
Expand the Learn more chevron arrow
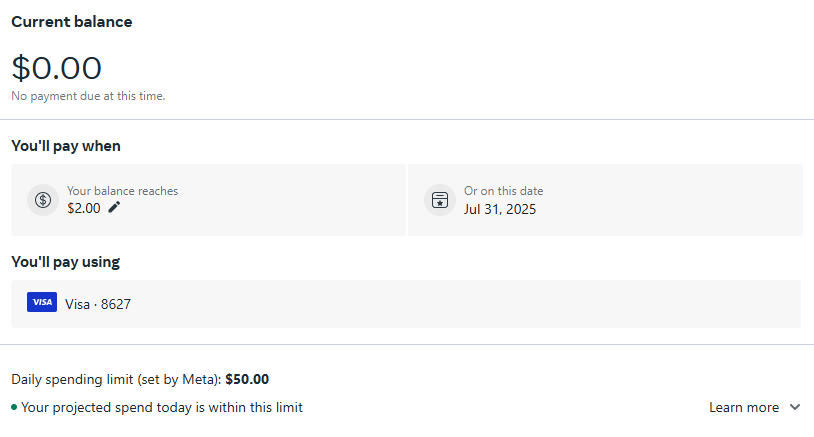click(795, 407)
